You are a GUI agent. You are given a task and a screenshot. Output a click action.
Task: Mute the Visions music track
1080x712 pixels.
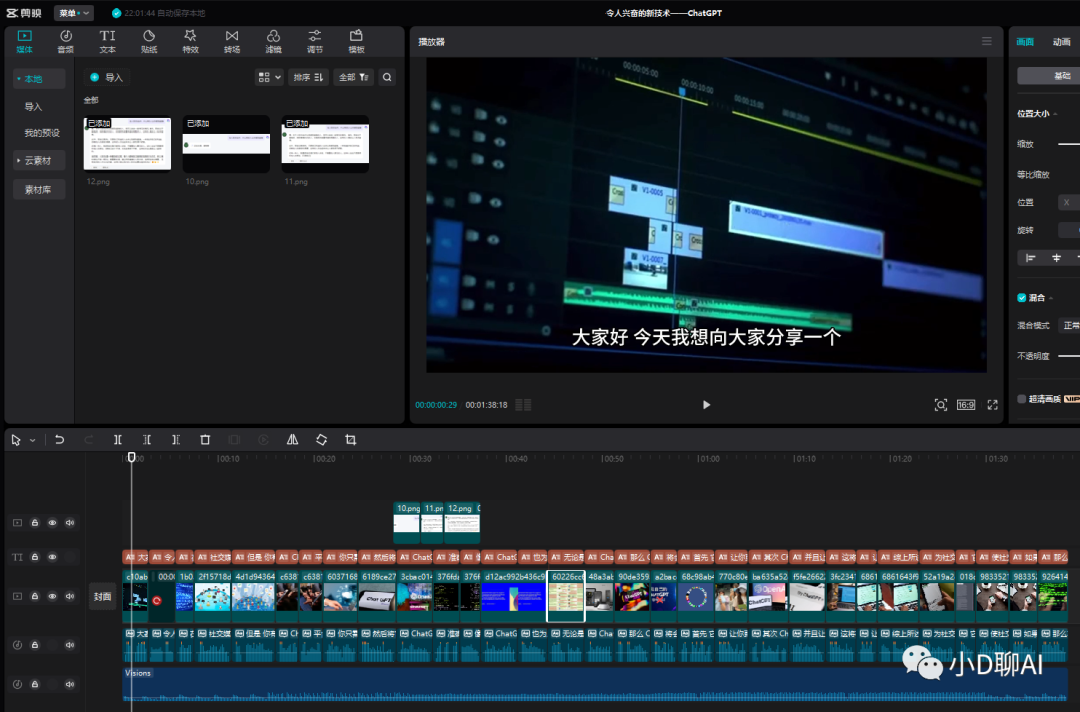pos(70,684)
